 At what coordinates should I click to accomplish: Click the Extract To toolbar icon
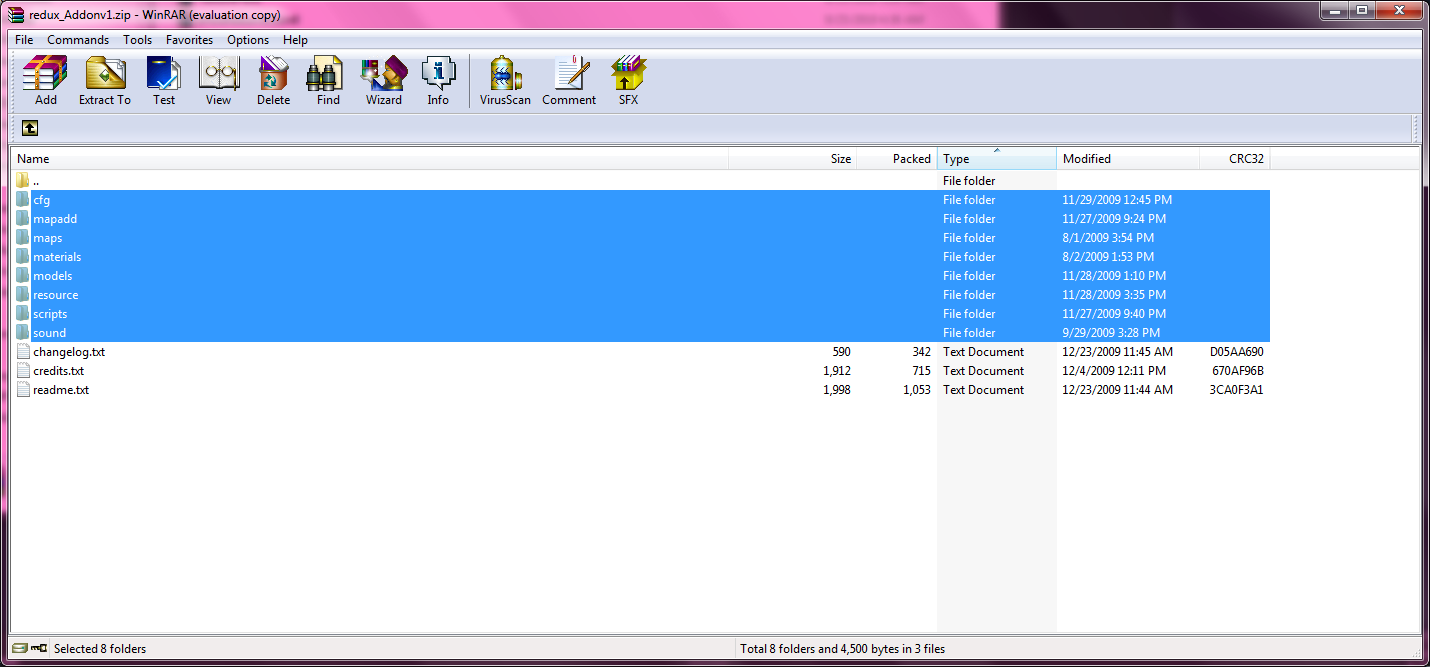coord(105,80)
